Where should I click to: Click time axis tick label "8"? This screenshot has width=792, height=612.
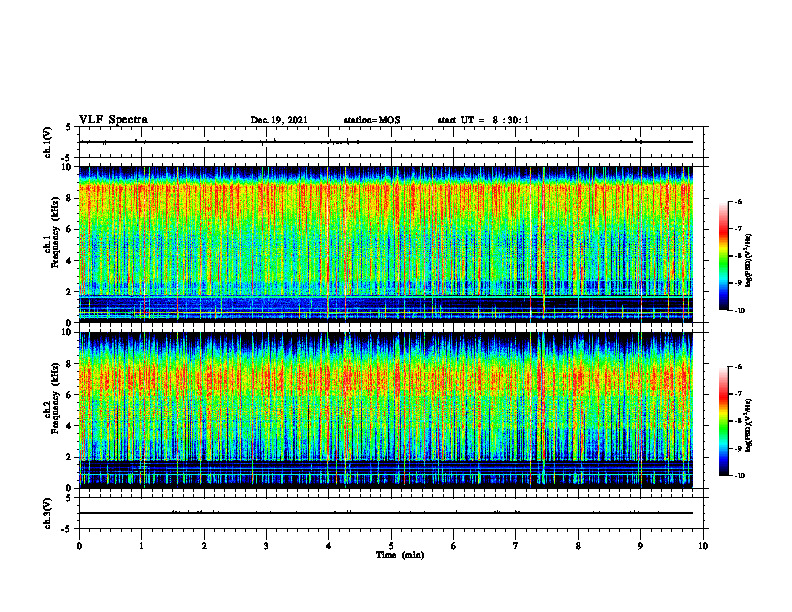(578, 546)
